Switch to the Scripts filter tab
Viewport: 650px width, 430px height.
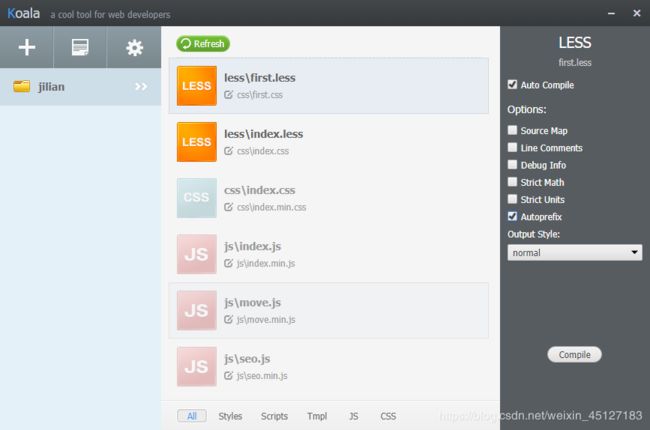[274, 416]
